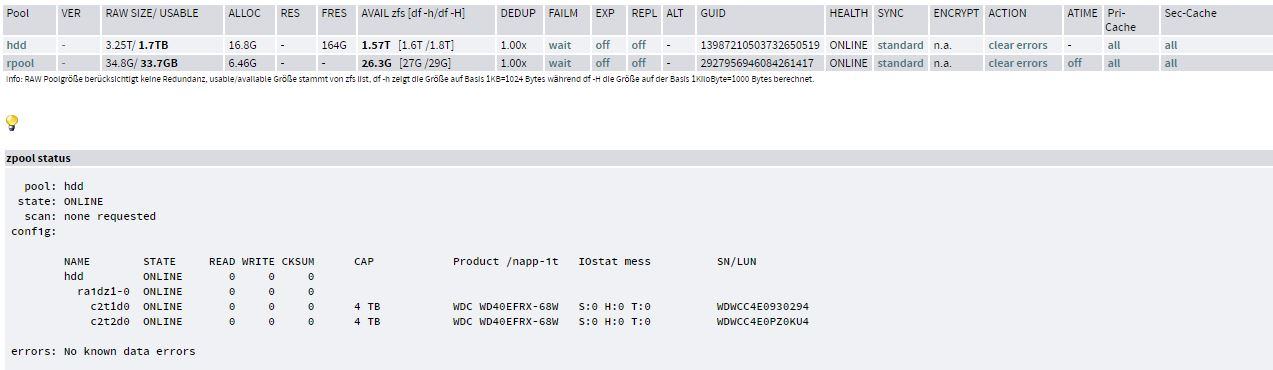Screen dimensions: 1273x370
Task: Click 'errors: No known data errors' line
Action: click(x=103, y=352)
